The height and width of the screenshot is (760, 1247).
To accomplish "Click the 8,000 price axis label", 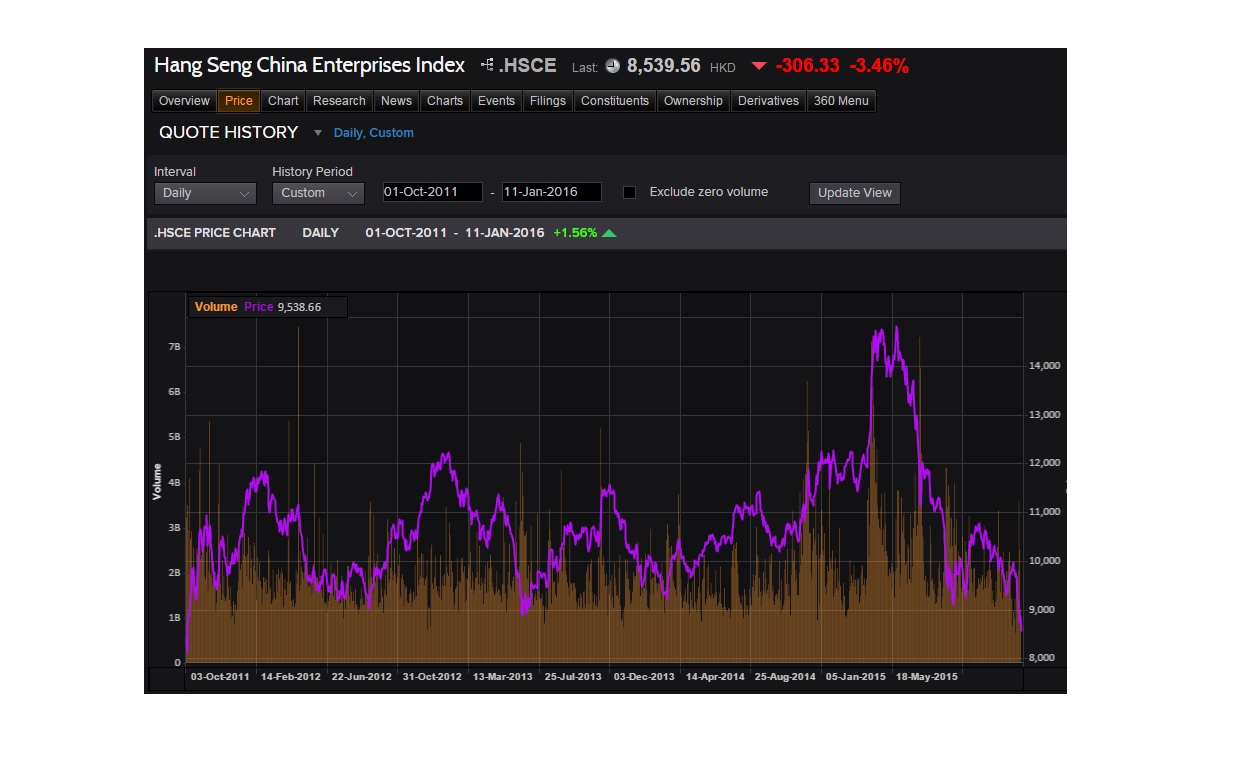I will click(1044, 658).
